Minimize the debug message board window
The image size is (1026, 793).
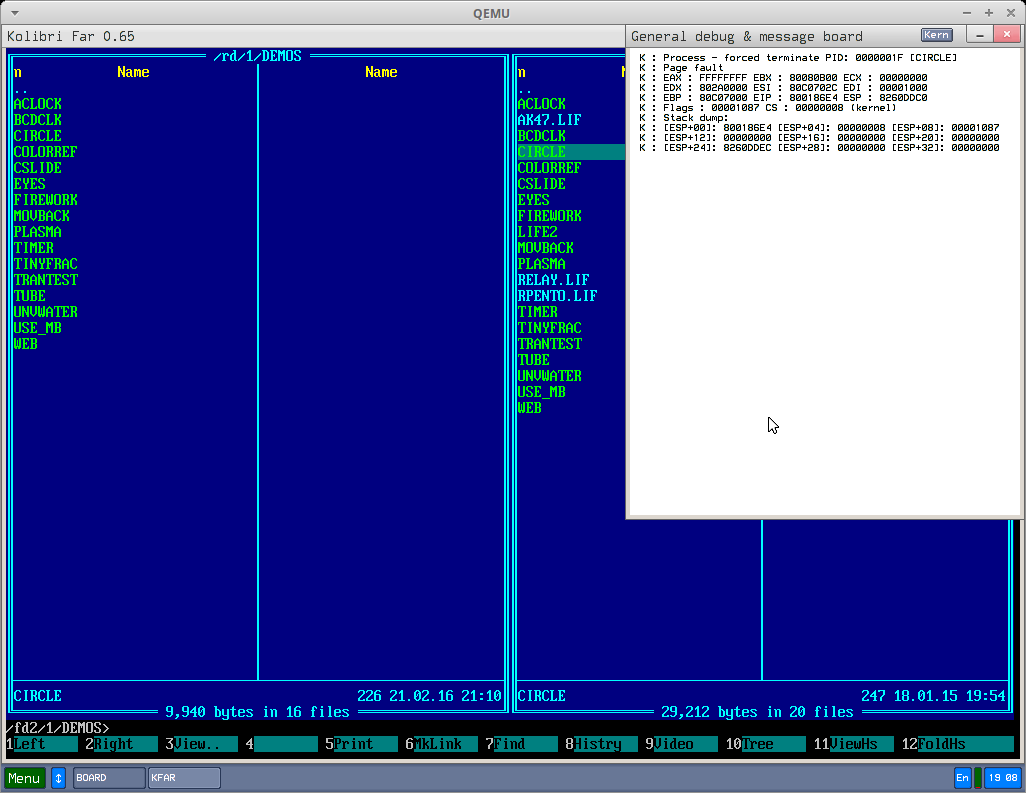(981, 35)
